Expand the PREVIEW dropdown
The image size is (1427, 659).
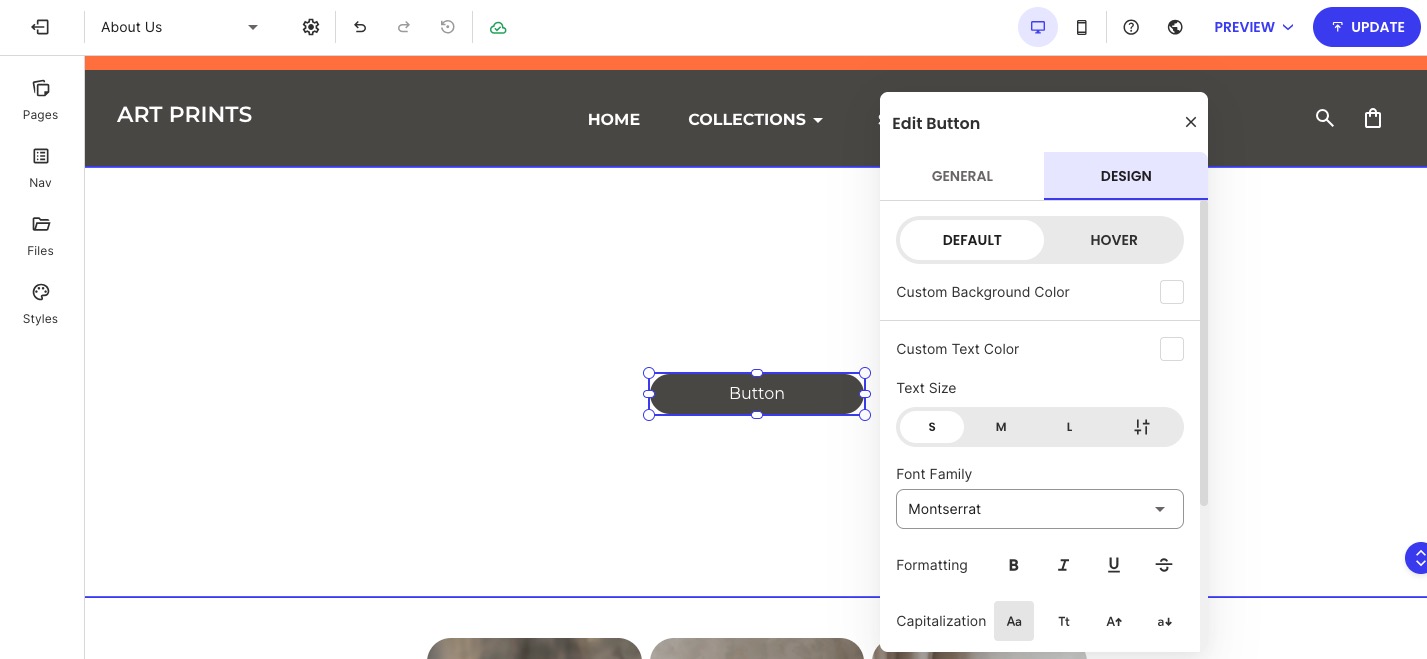point(1254,27)
